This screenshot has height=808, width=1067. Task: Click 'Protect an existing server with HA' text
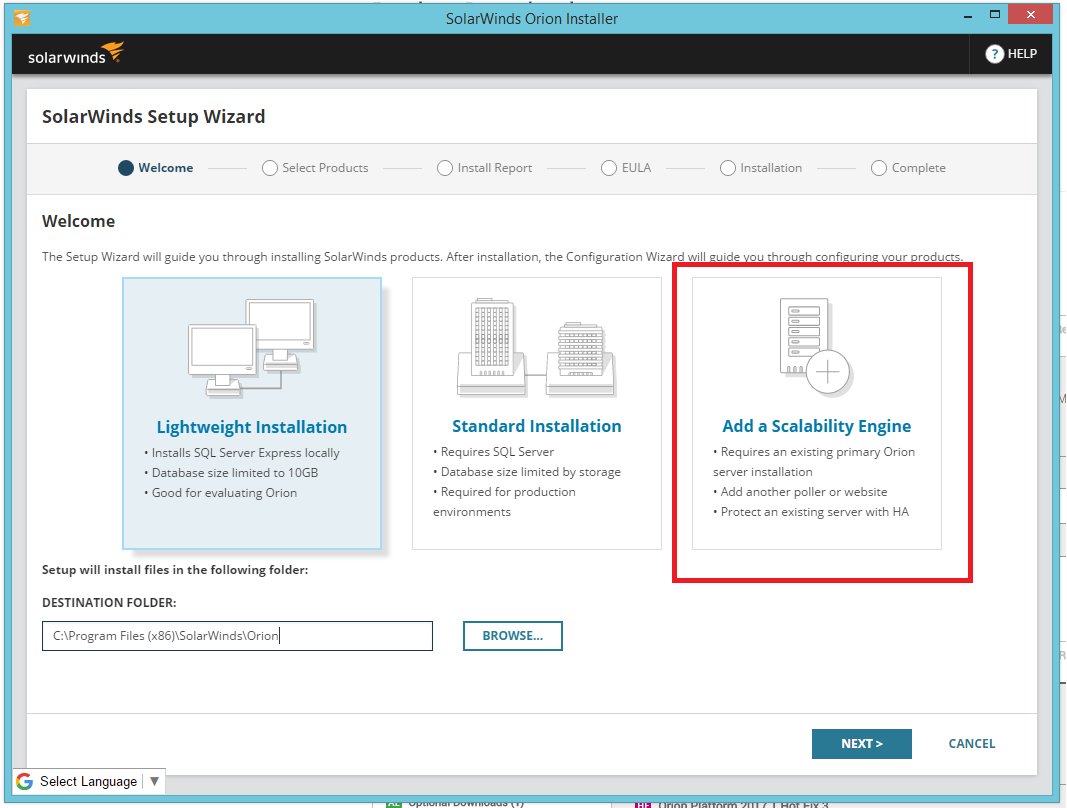tap(815, 511)
